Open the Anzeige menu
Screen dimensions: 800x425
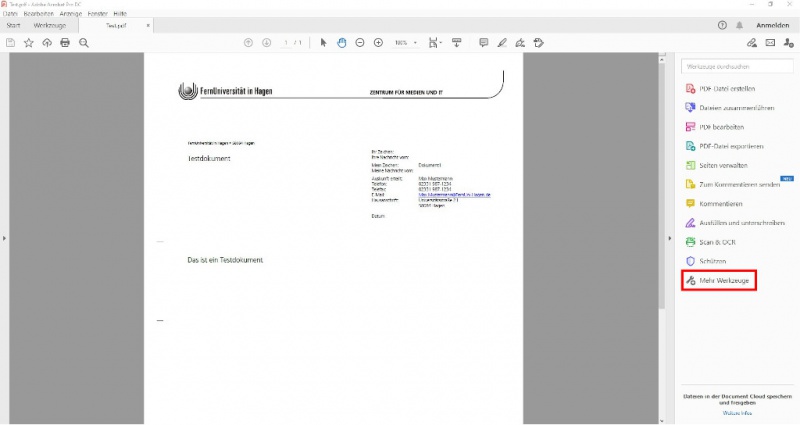tap(71, 14)
